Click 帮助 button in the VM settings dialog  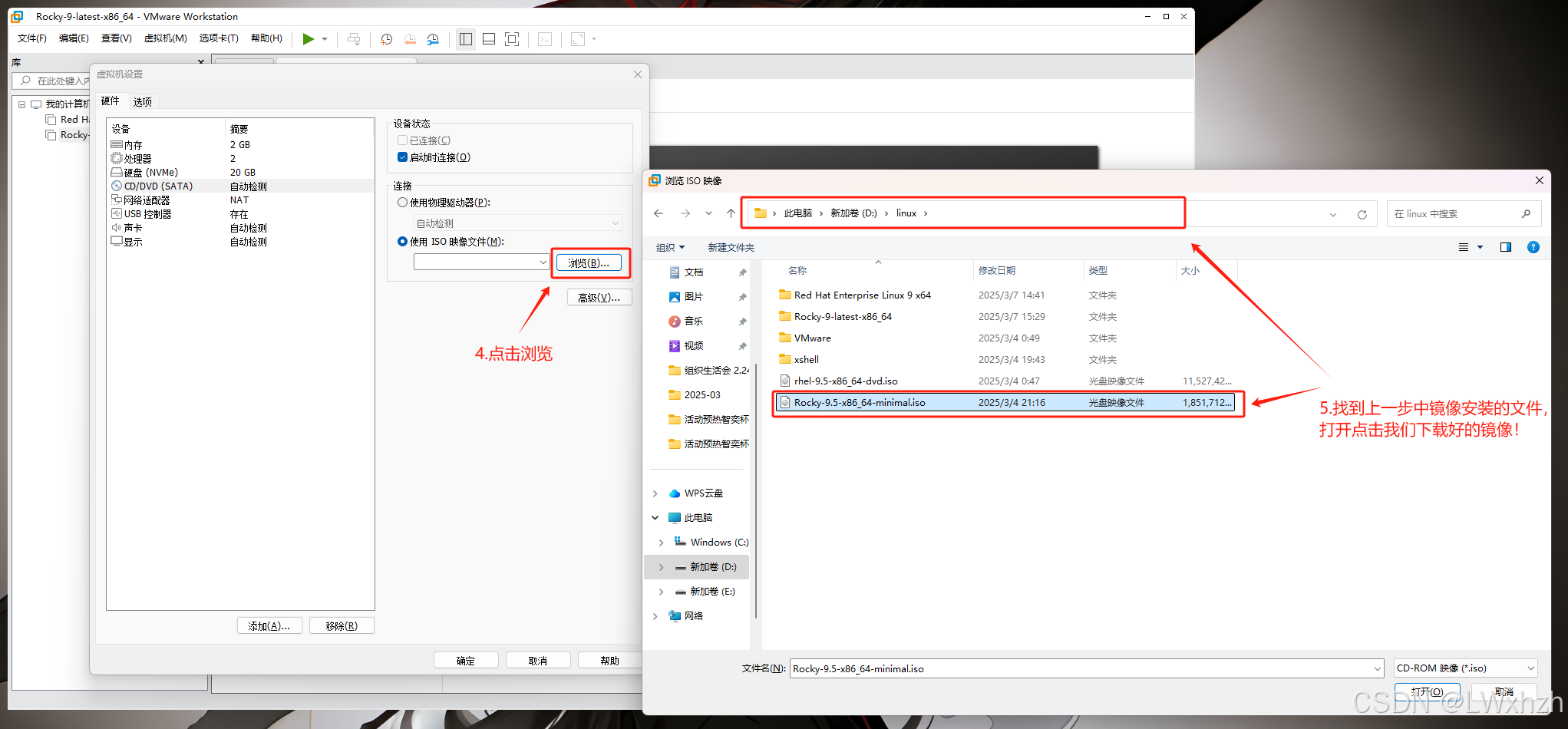610,660
